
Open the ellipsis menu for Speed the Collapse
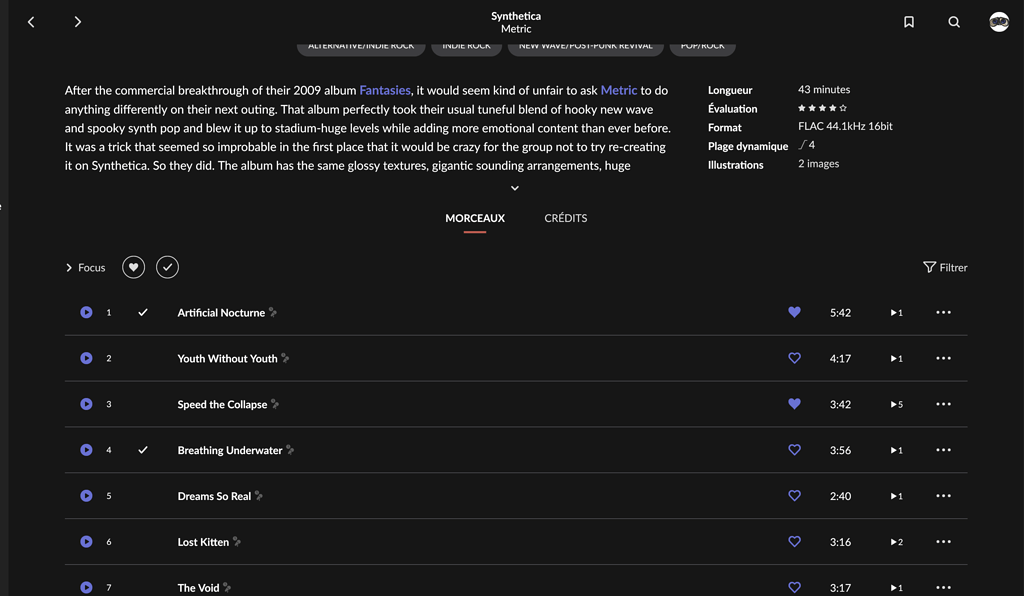point(942,404)
